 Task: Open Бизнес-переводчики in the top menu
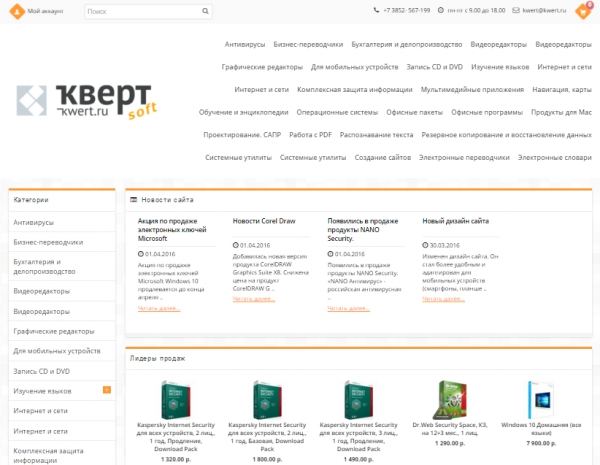coord(308,44)
